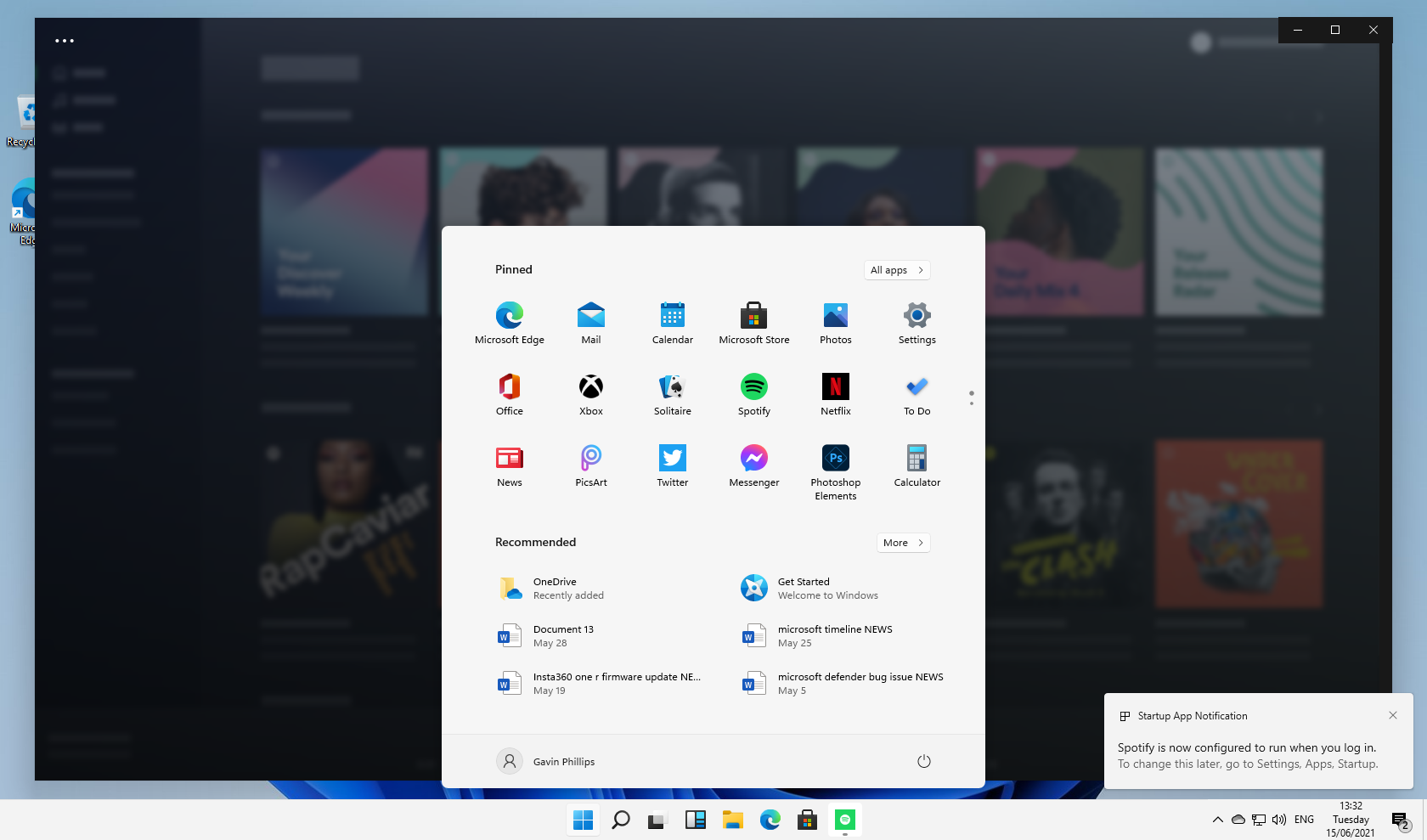The image size is (1427, 840).
Task: Open Twitter from the pinned apps
Action: [x=672, y=465]
